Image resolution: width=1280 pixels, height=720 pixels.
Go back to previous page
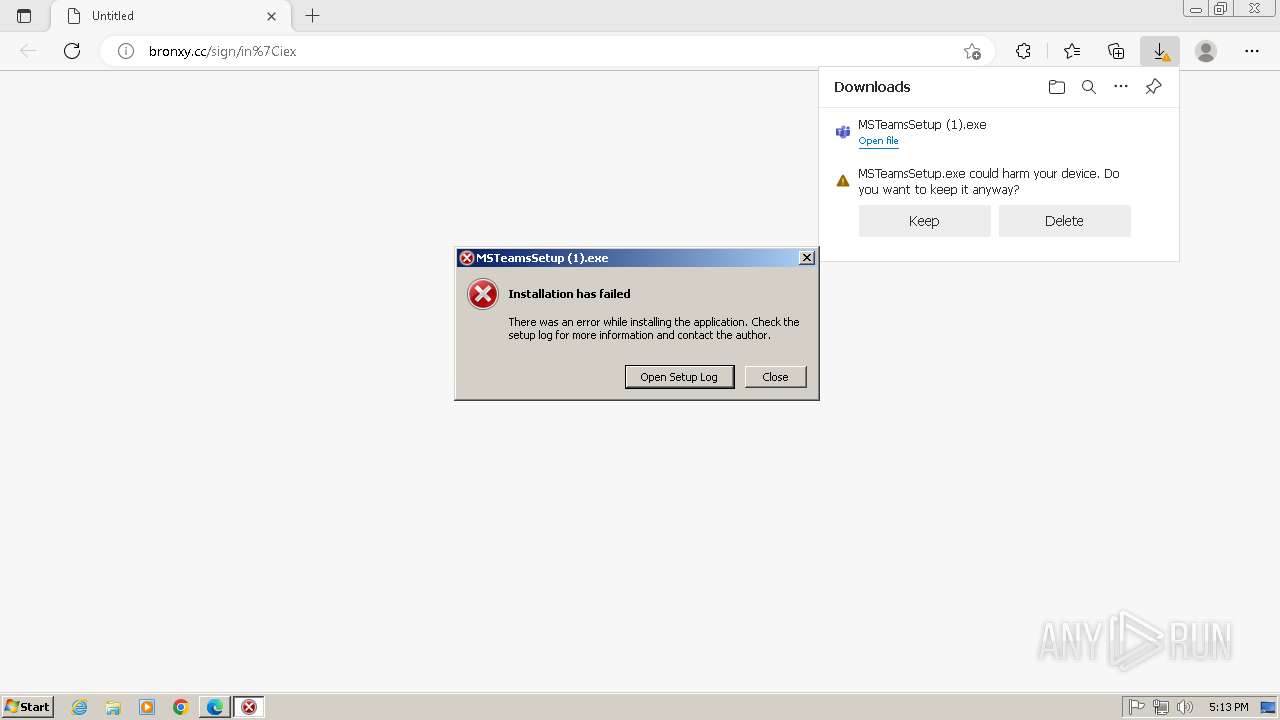pyautogui.click(x=28, y=51)
